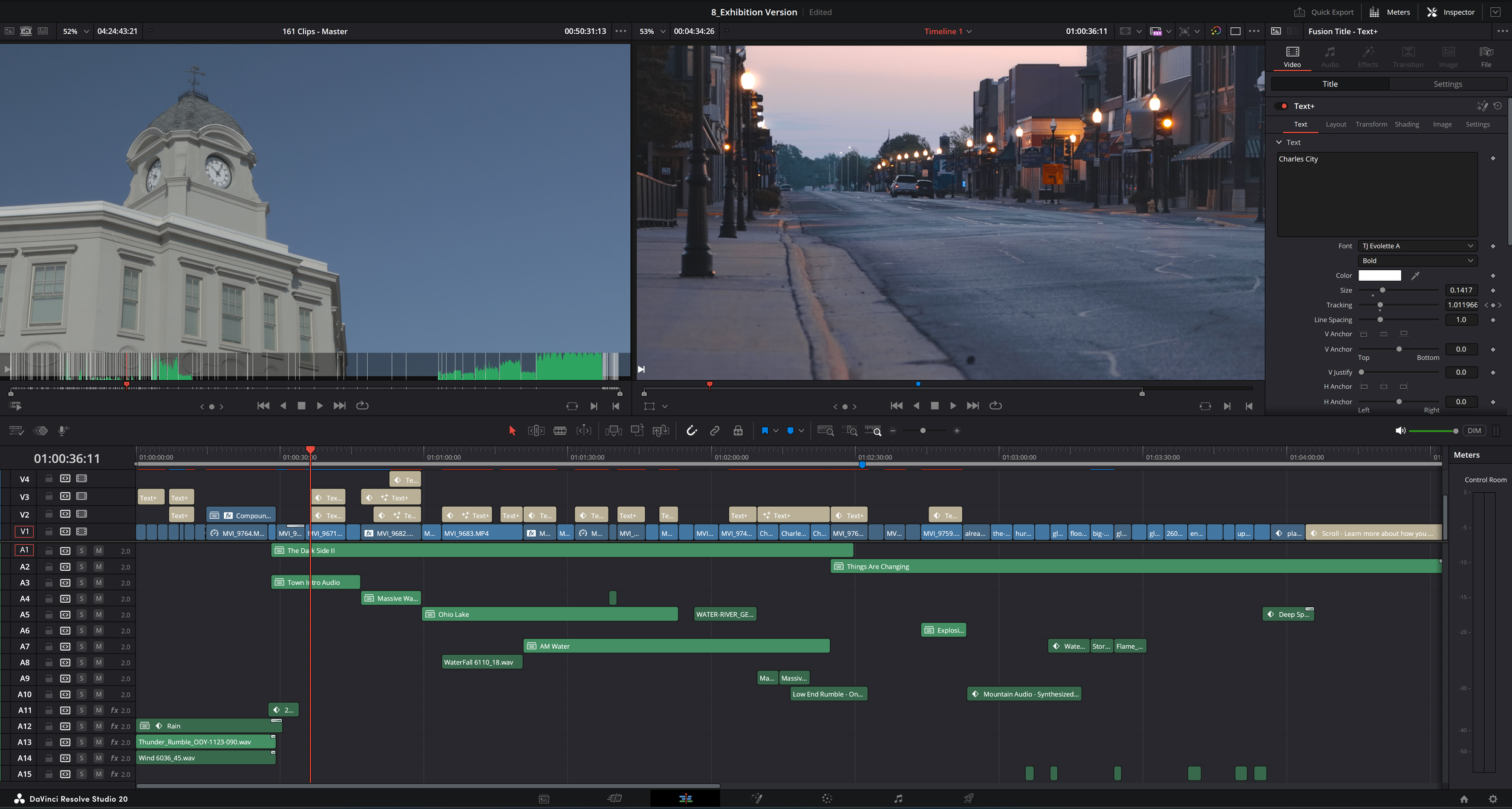
Task: Open the Settings tab beside Title
Action: tap(1447, 84)
